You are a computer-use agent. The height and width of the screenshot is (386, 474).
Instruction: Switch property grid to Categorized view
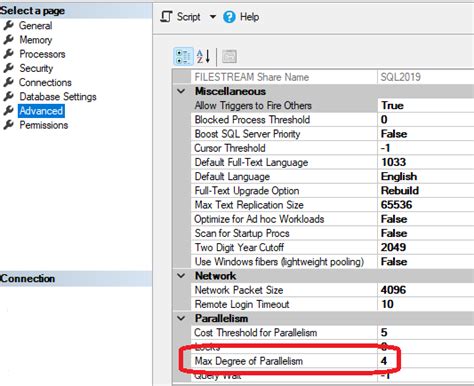tap(183, 56)
